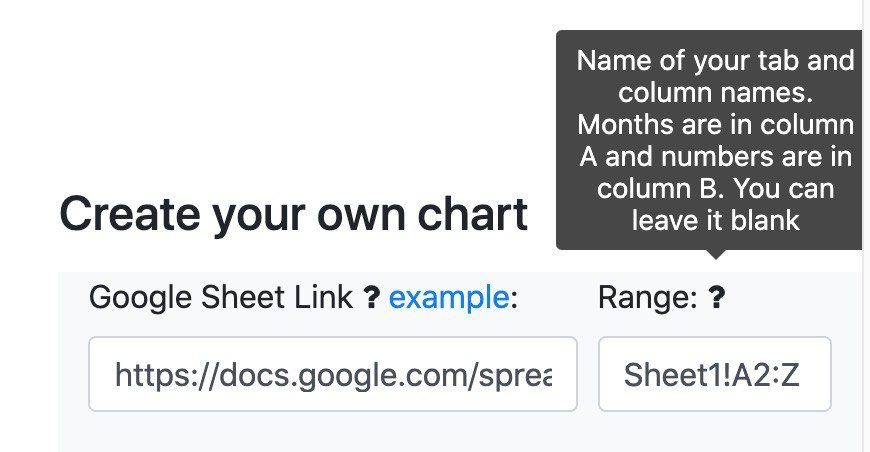The width and height of the screenshot is (870, 452).
Task: Click the colon after the example link
Action: point(513,297)
